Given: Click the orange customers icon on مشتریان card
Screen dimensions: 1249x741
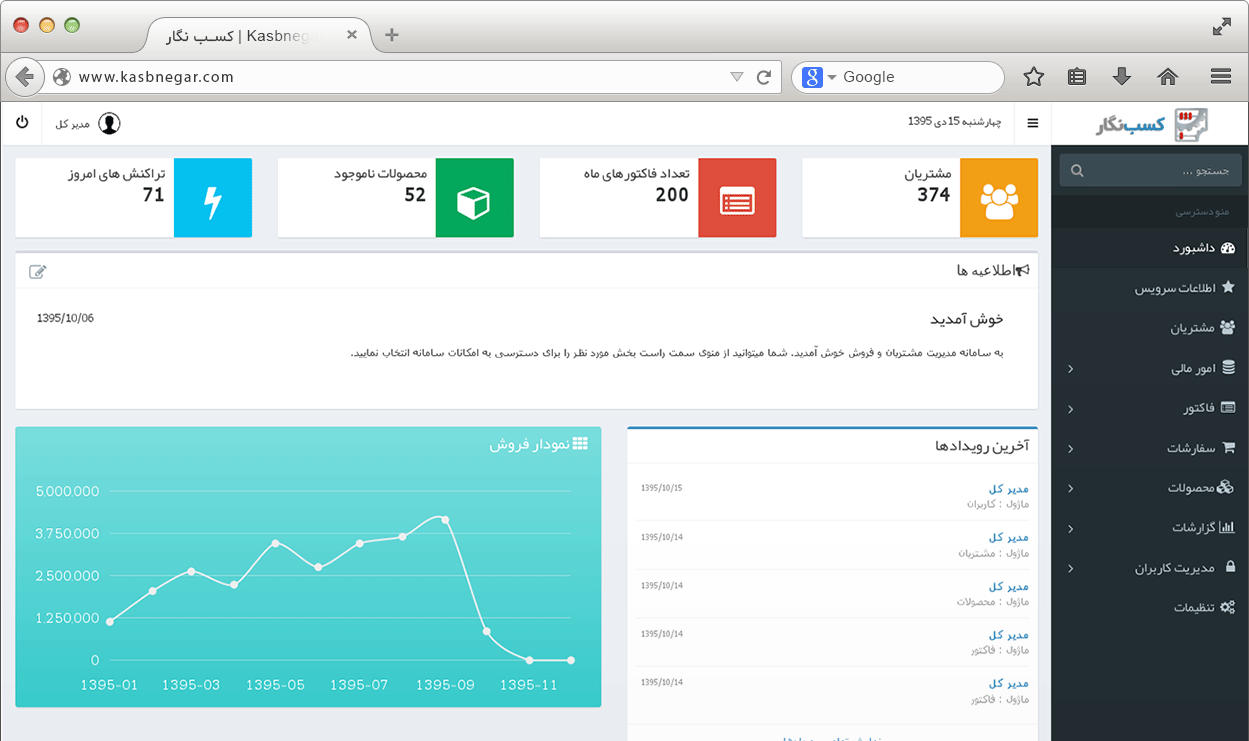Looking at the screenshot, I should point(1000,197).
